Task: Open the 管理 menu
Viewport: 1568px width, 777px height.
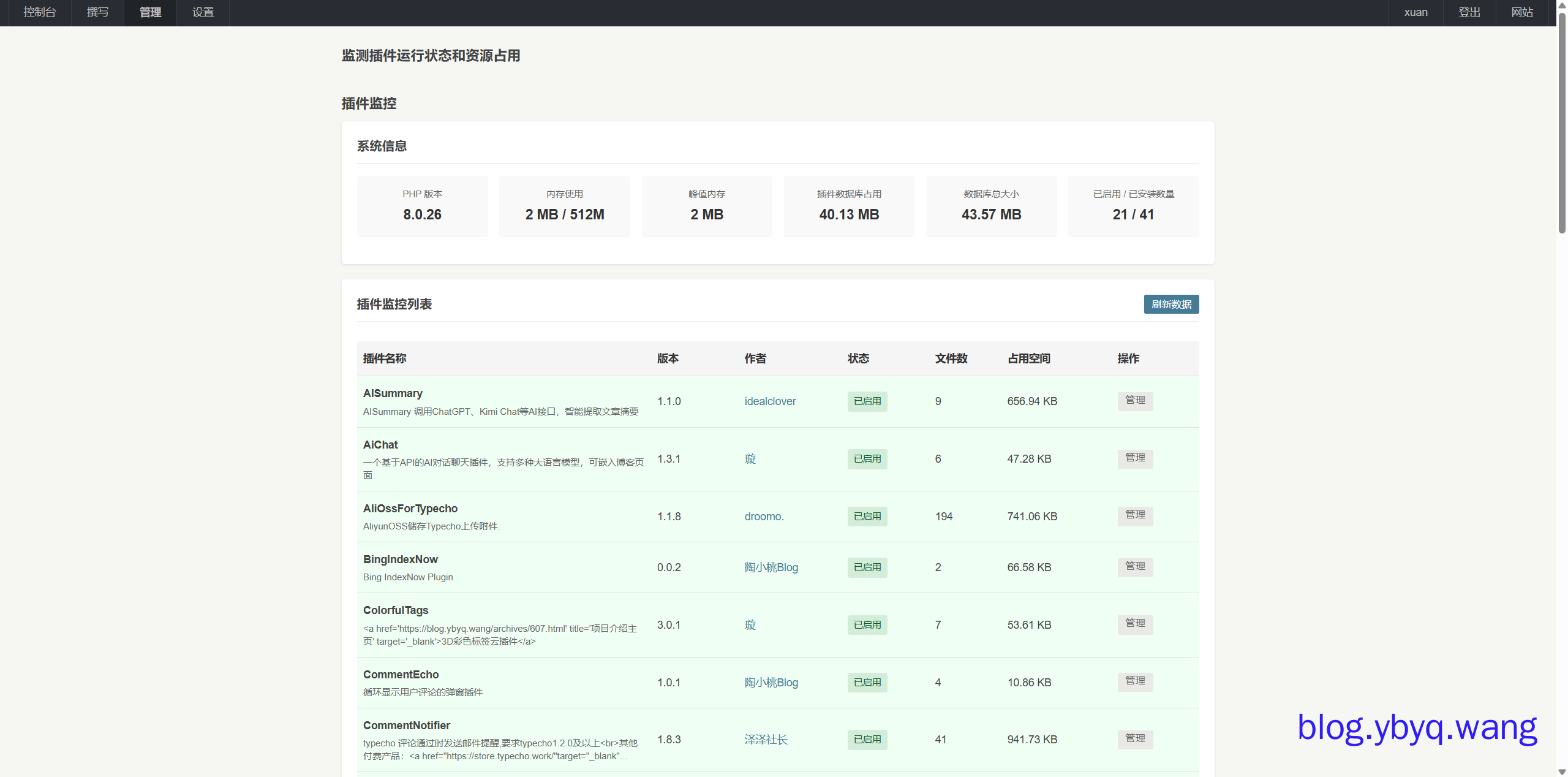Action: [150, 12]
